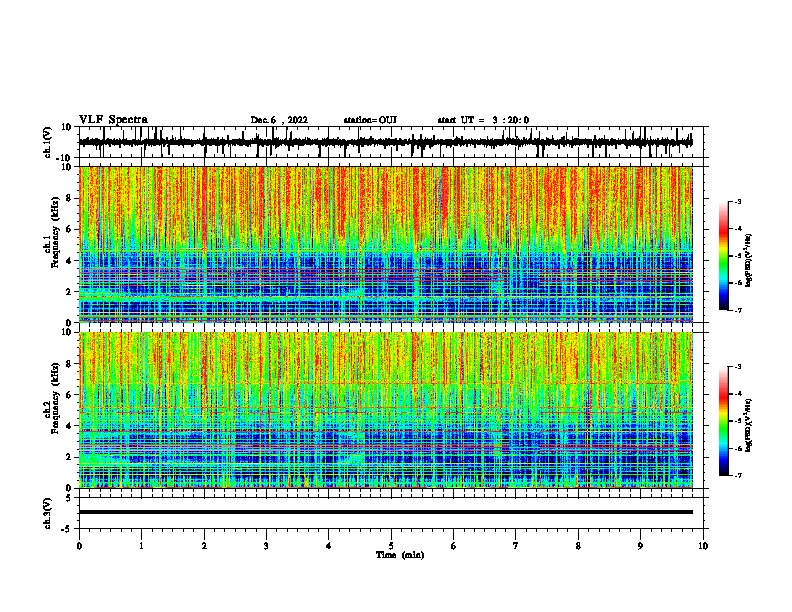Select the "start UT = 3:20:0" header text
Screen dimensions: 792x612
tap(483, 120)
